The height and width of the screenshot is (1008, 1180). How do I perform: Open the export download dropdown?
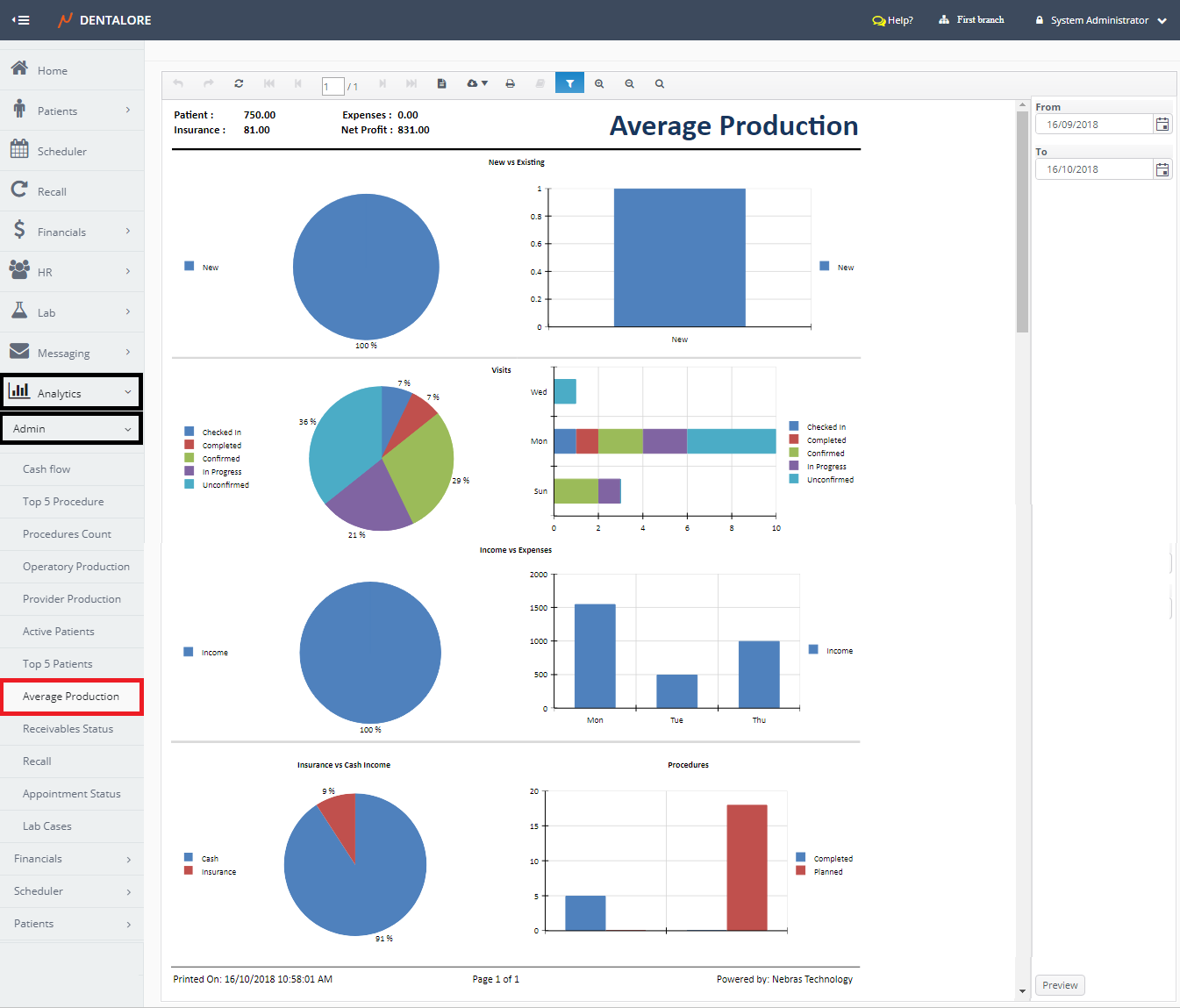(x=476, y=84)
